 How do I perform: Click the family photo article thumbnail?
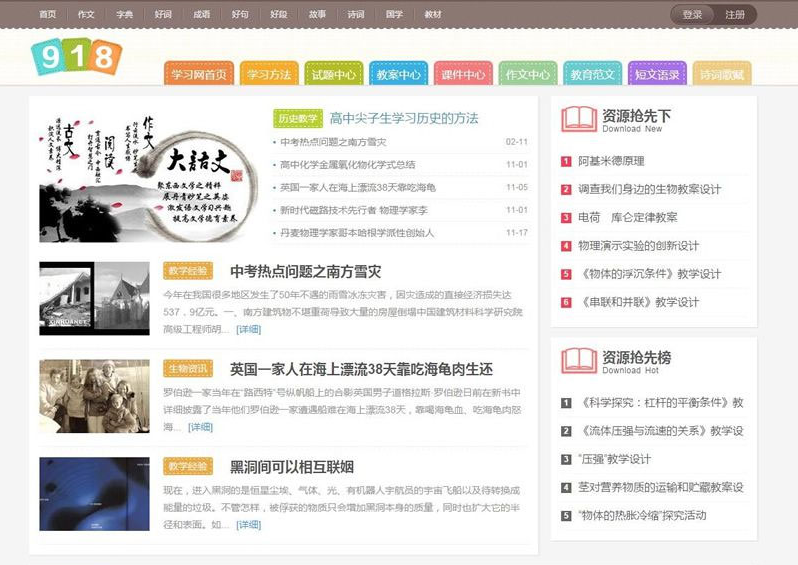[x=94, y=396]
